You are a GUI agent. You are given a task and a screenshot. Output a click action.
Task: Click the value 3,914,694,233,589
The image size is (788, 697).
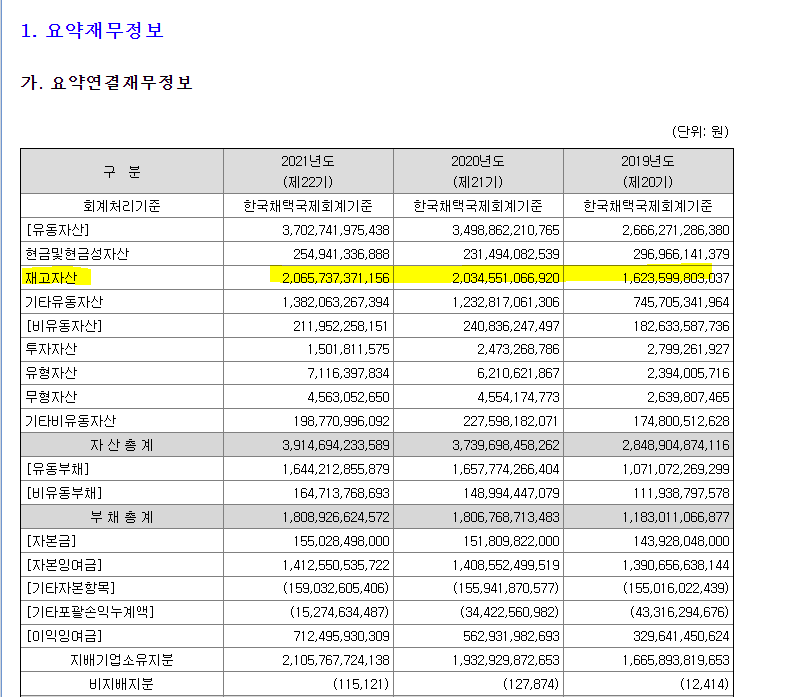(336, 445)
